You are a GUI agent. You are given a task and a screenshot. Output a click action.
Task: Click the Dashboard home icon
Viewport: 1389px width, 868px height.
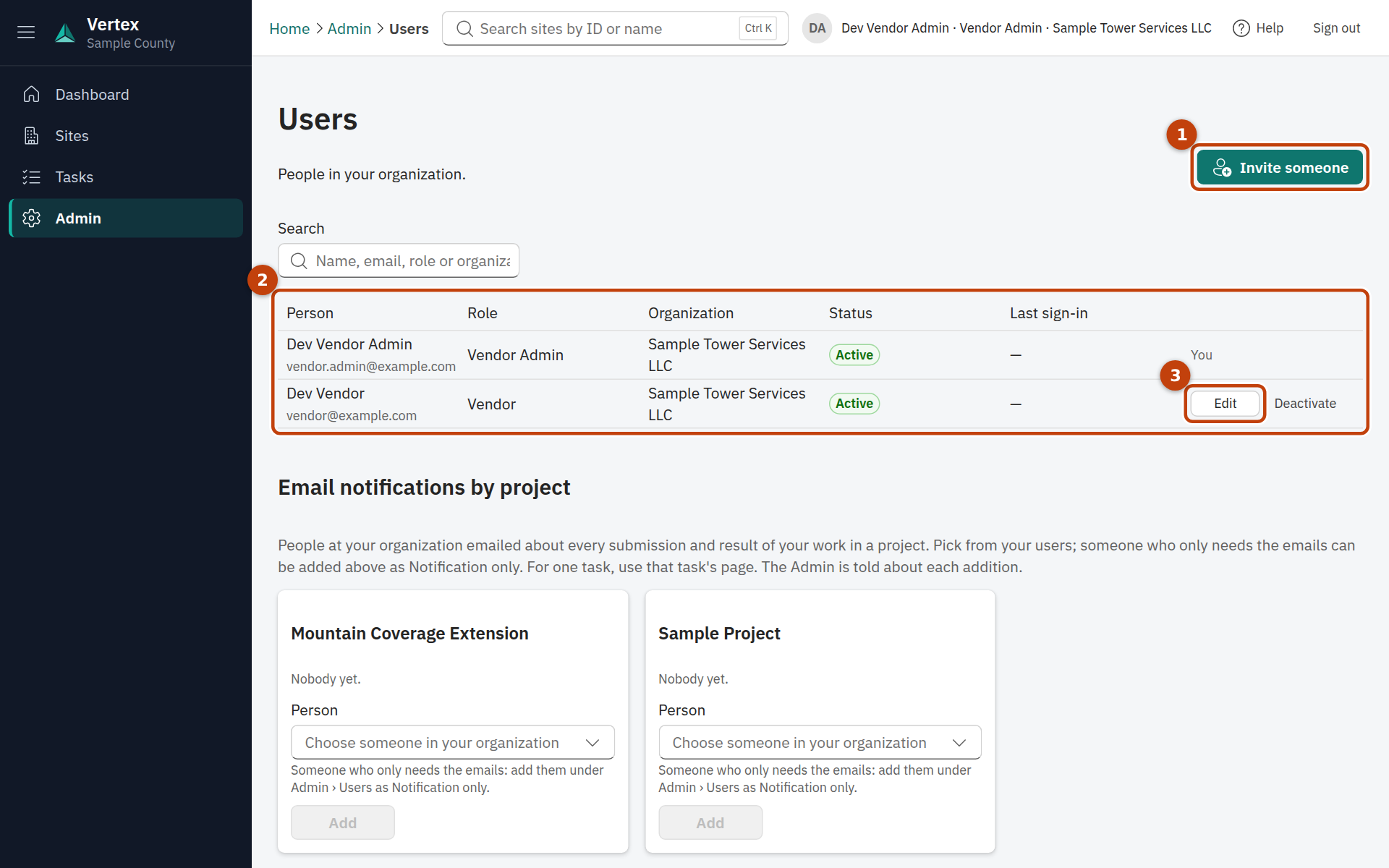pyautogui.click(x=31, y=95)
